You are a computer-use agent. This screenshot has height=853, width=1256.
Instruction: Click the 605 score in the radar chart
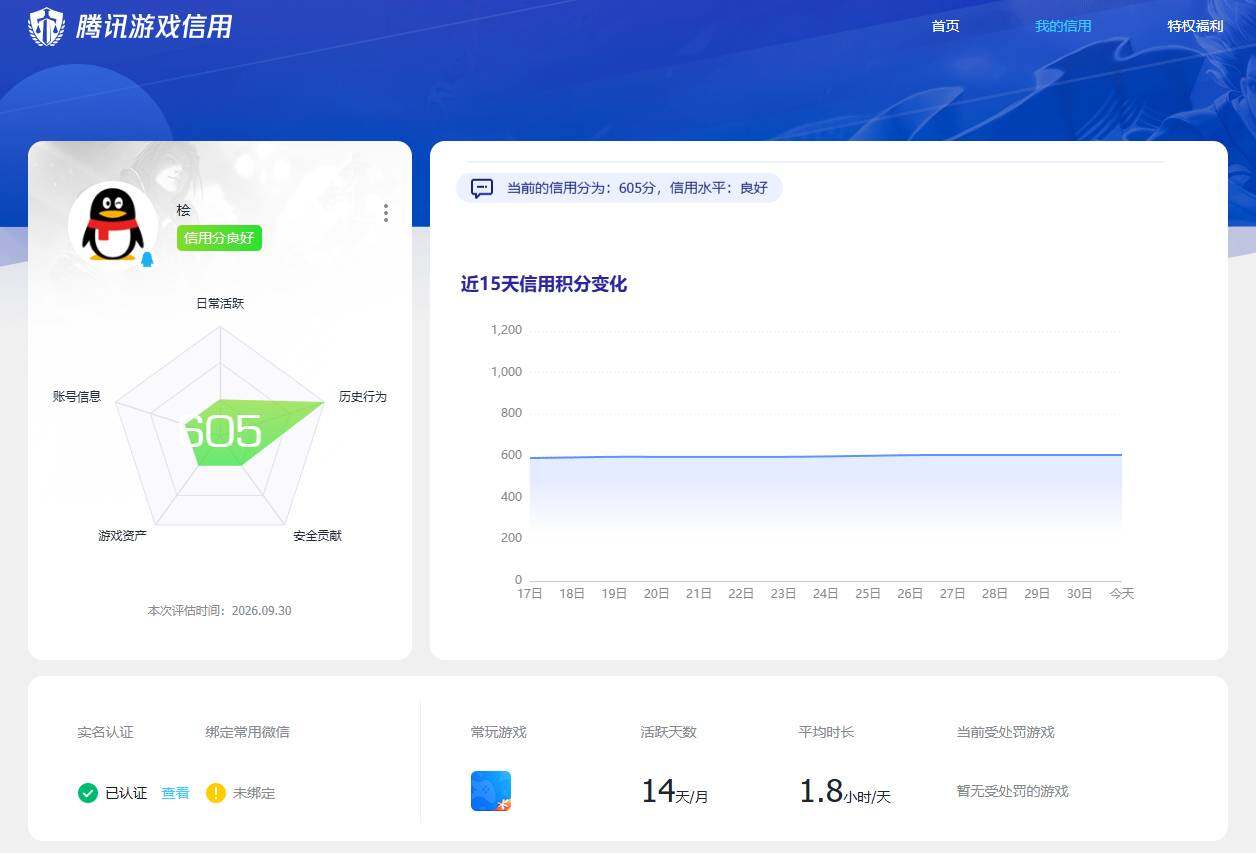(x=222, y=431)
